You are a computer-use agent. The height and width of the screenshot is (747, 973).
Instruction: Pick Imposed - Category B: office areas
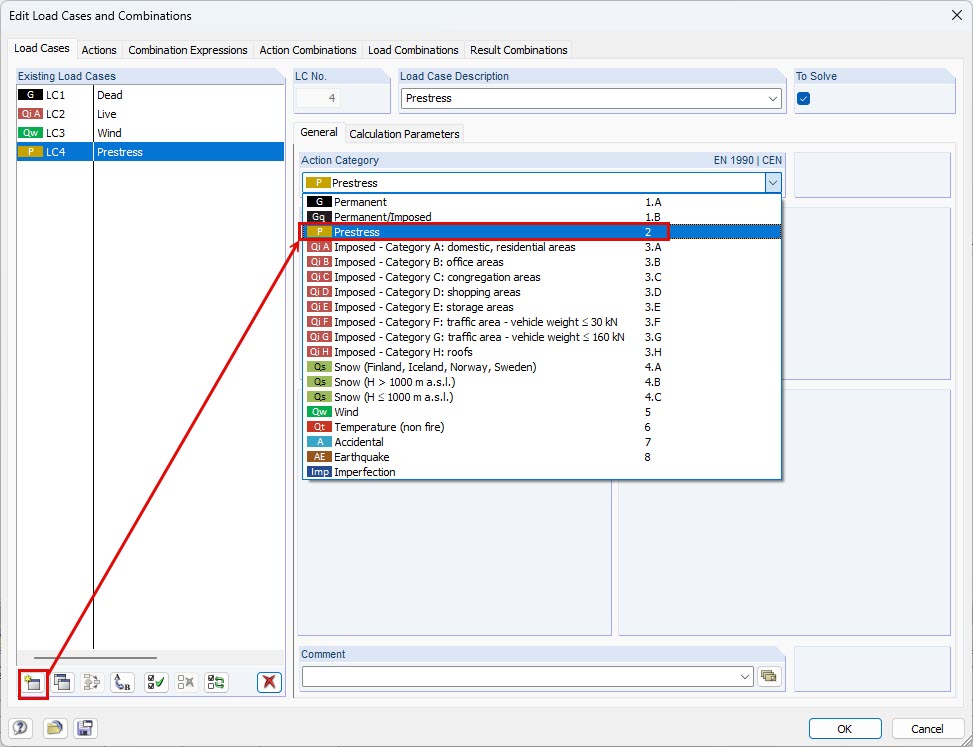click(x=542, y=262)
